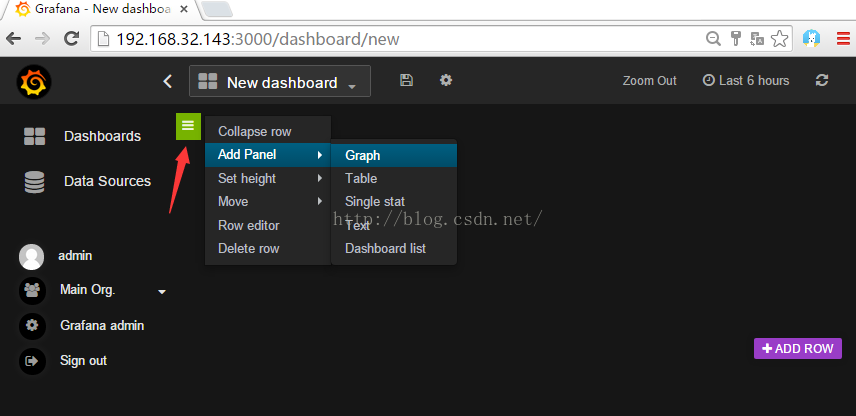Click the Grafana admin gear icon

(x=32, y=326)
